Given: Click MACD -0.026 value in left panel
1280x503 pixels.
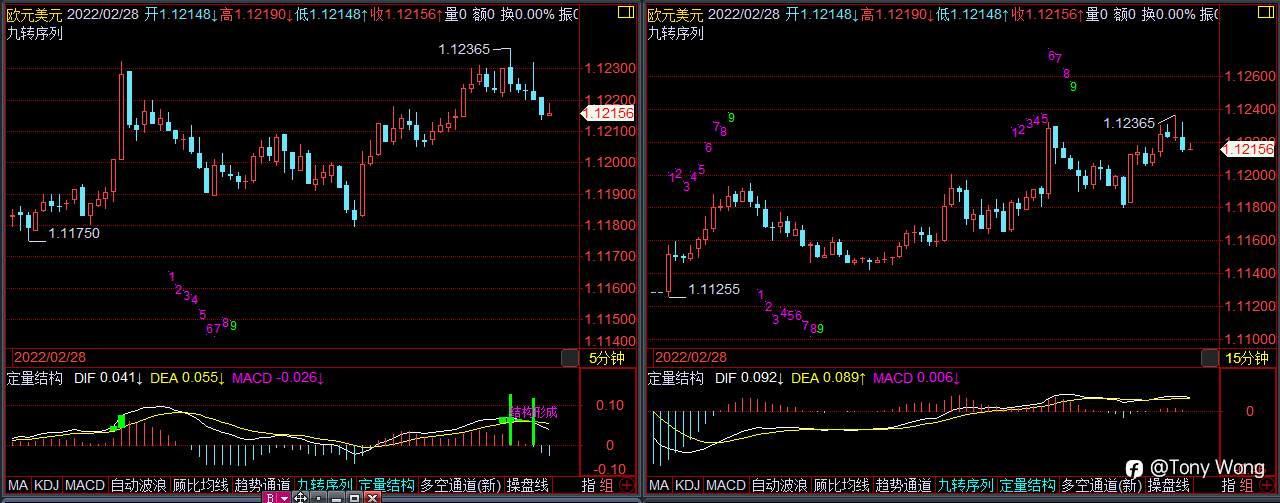Looking at the screenshot, I should click(278, 378).
